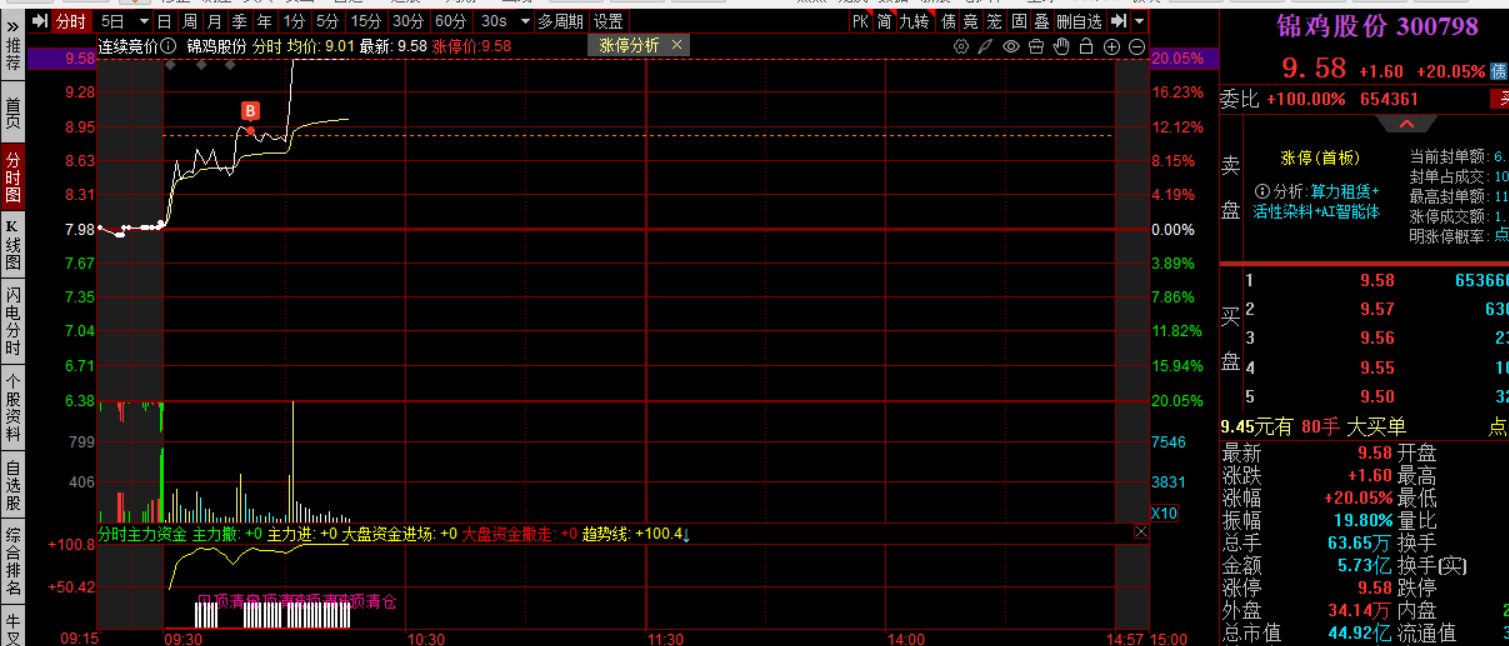The image size is (1509, 646).
Task: Toggle the 叠 overlay button
Action: tap(1042, 21)
